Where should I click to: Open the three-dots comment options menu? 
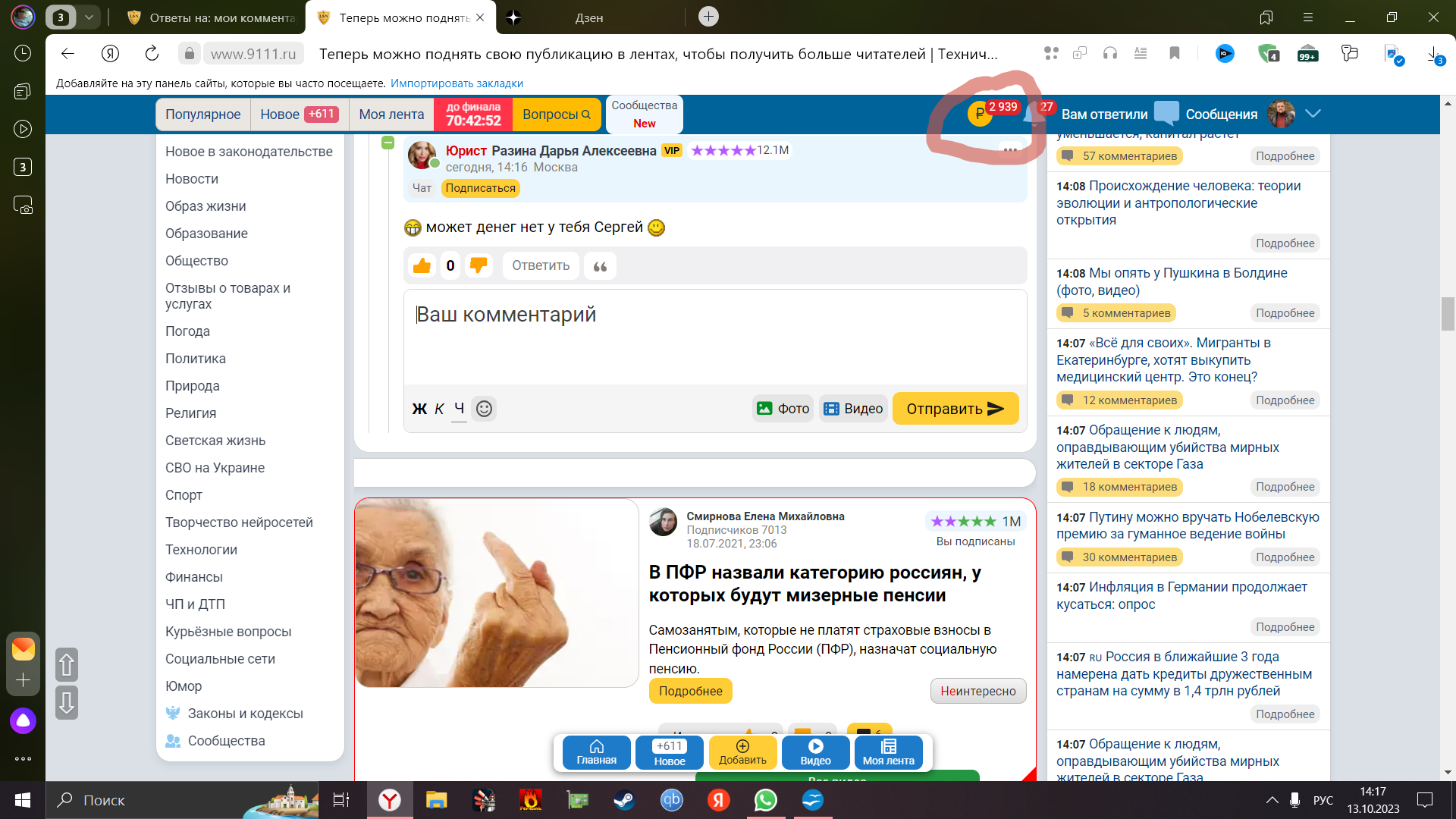pyautogui.click(x=1010, y=150)
